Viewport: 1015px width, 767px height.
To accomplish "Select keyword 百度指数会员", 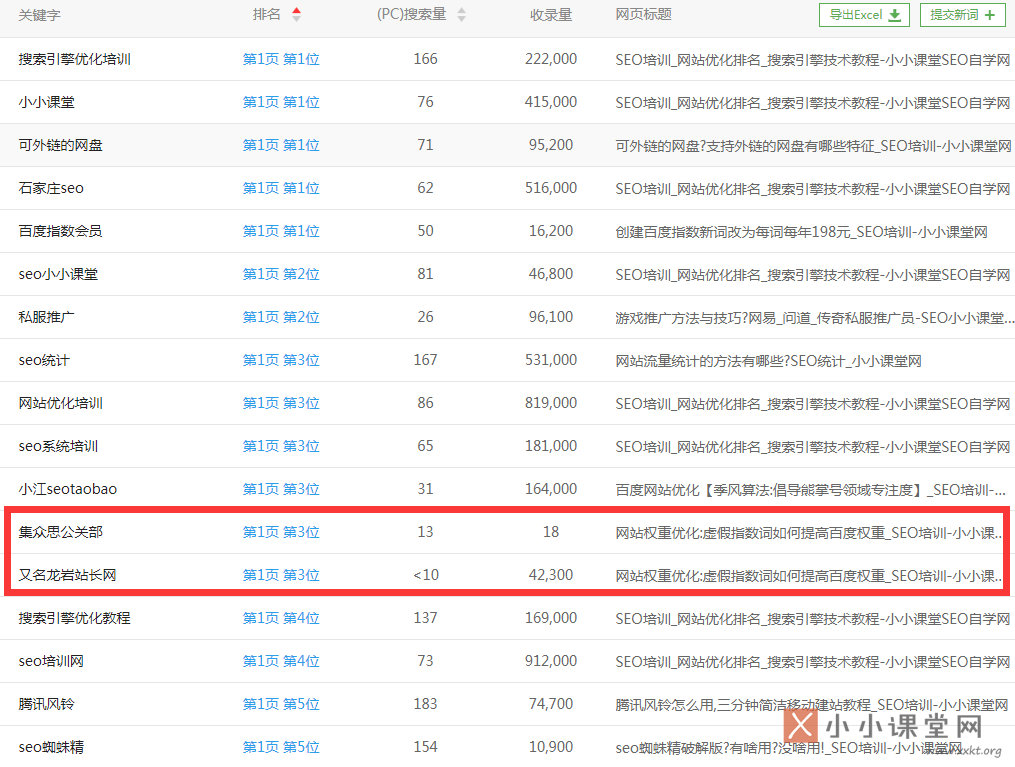I will (x=60, y=231).
